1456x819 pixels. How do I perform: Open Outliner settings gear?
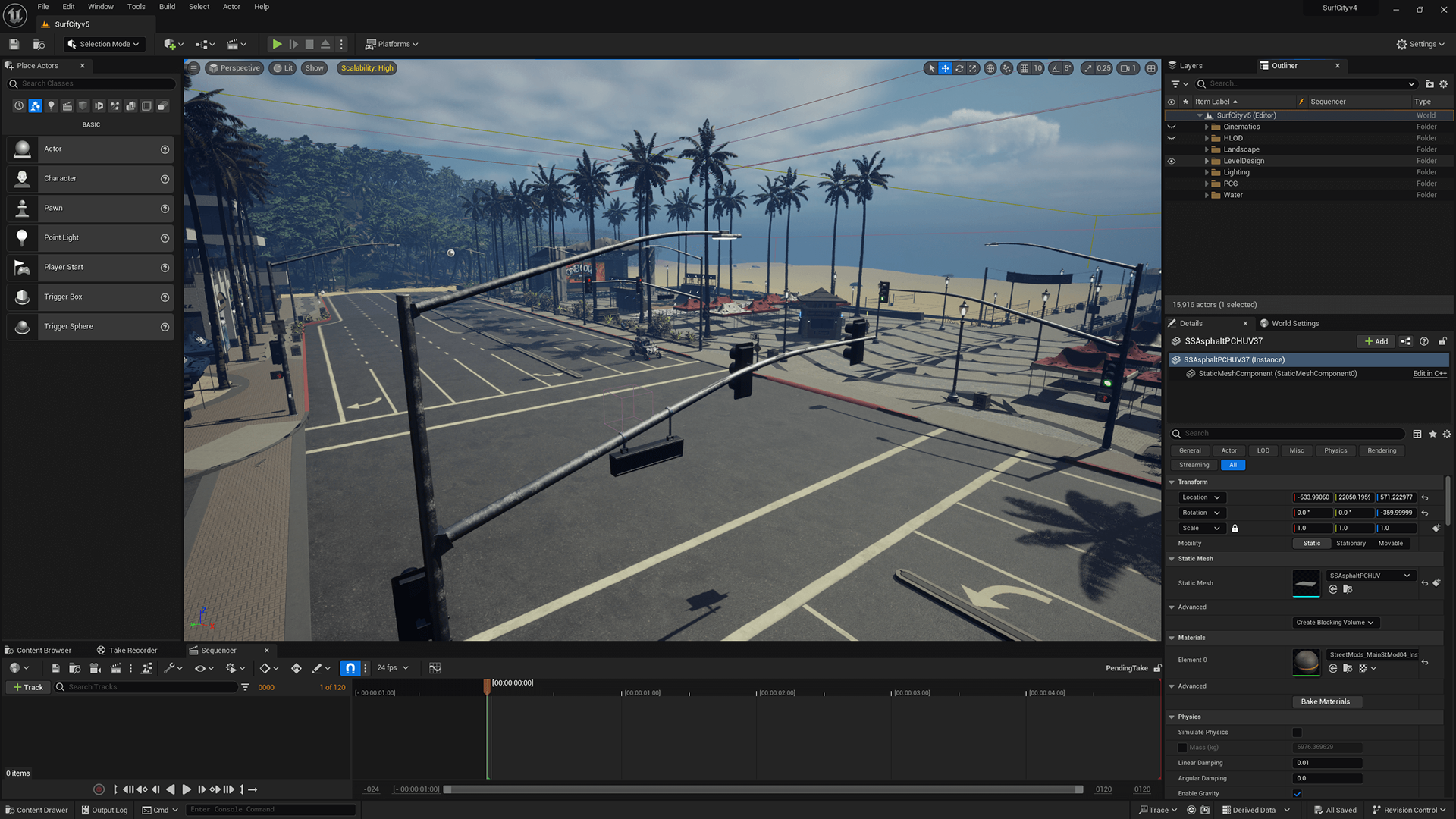pos(1444,84)
